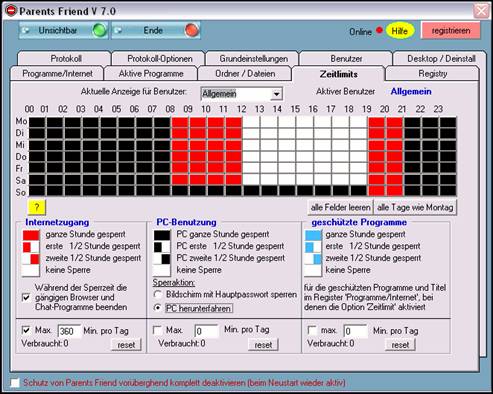Pick Internet 'erste 1/2 Stunde gesperrt' swatch
The height and width of the screenshot is (394, 493).
(x=31, y=247)
